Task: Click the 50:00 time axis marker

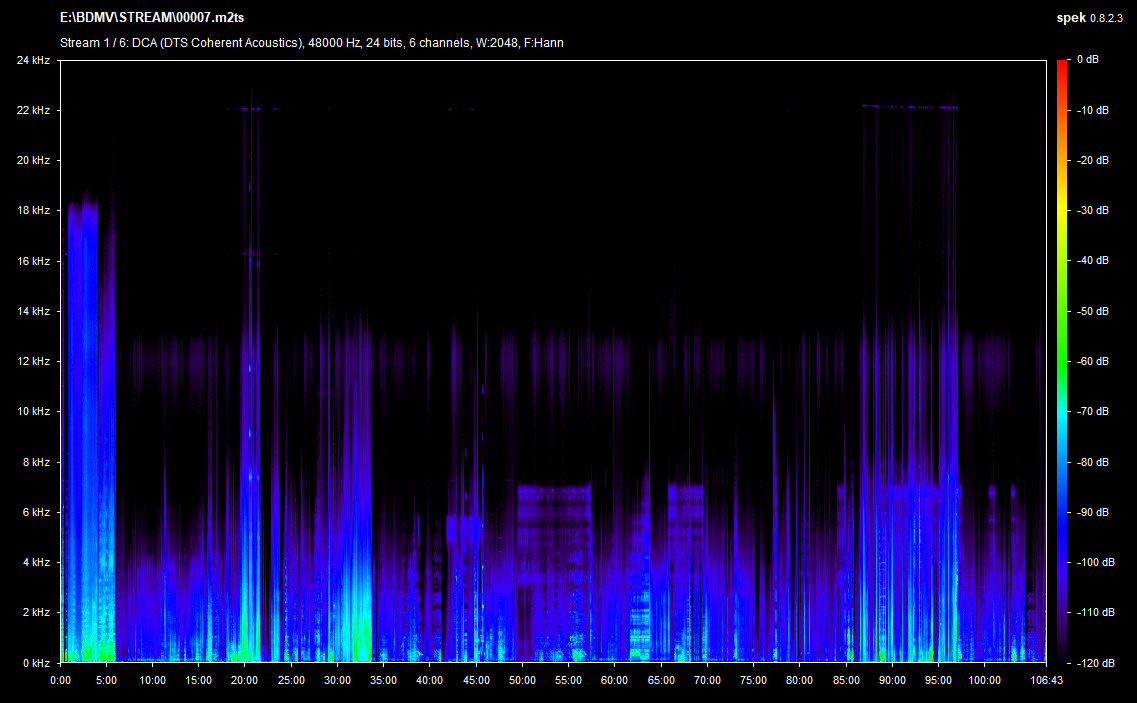Action: 522,680
